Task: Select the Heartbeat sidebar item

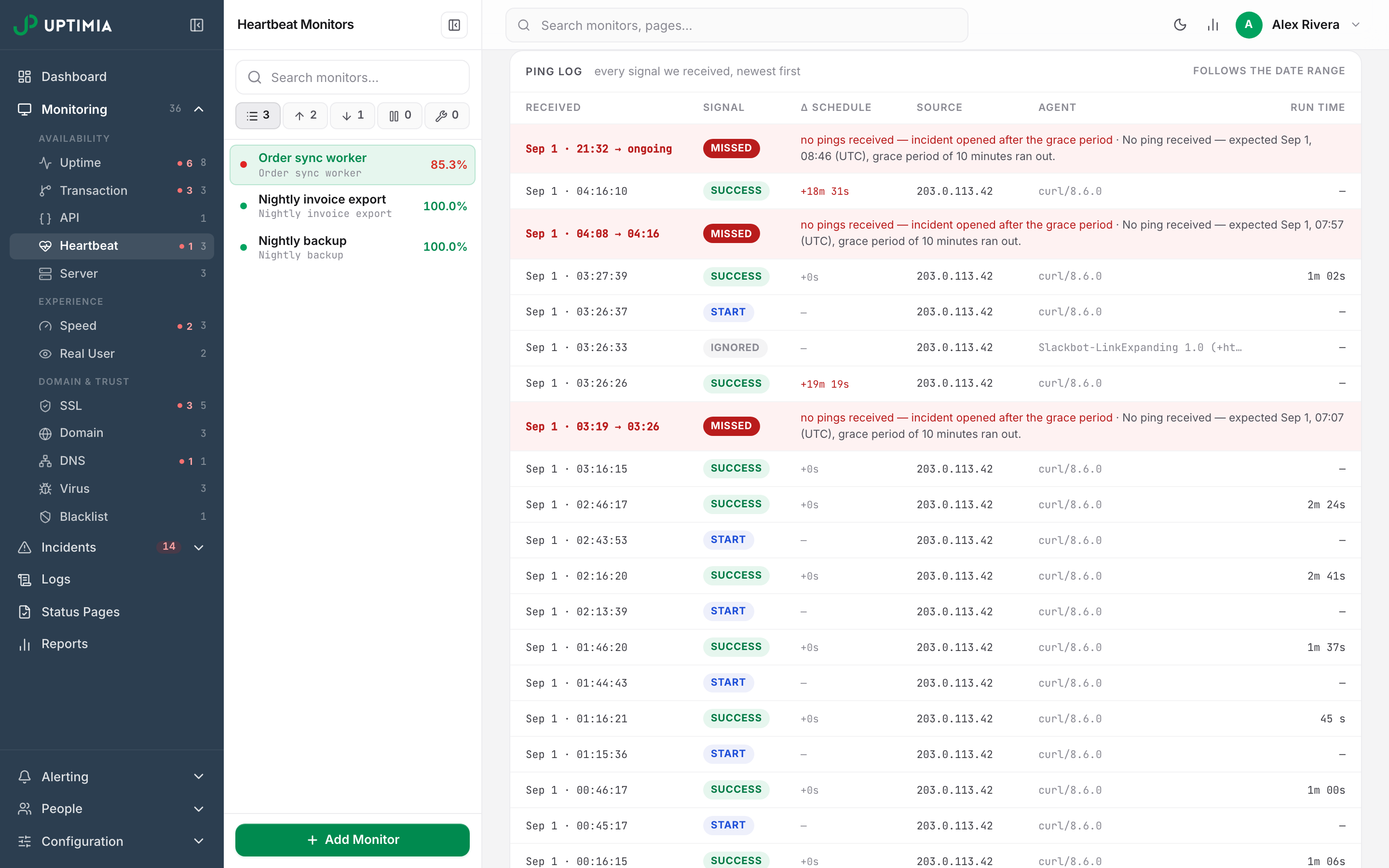Action: pos(112,246)
